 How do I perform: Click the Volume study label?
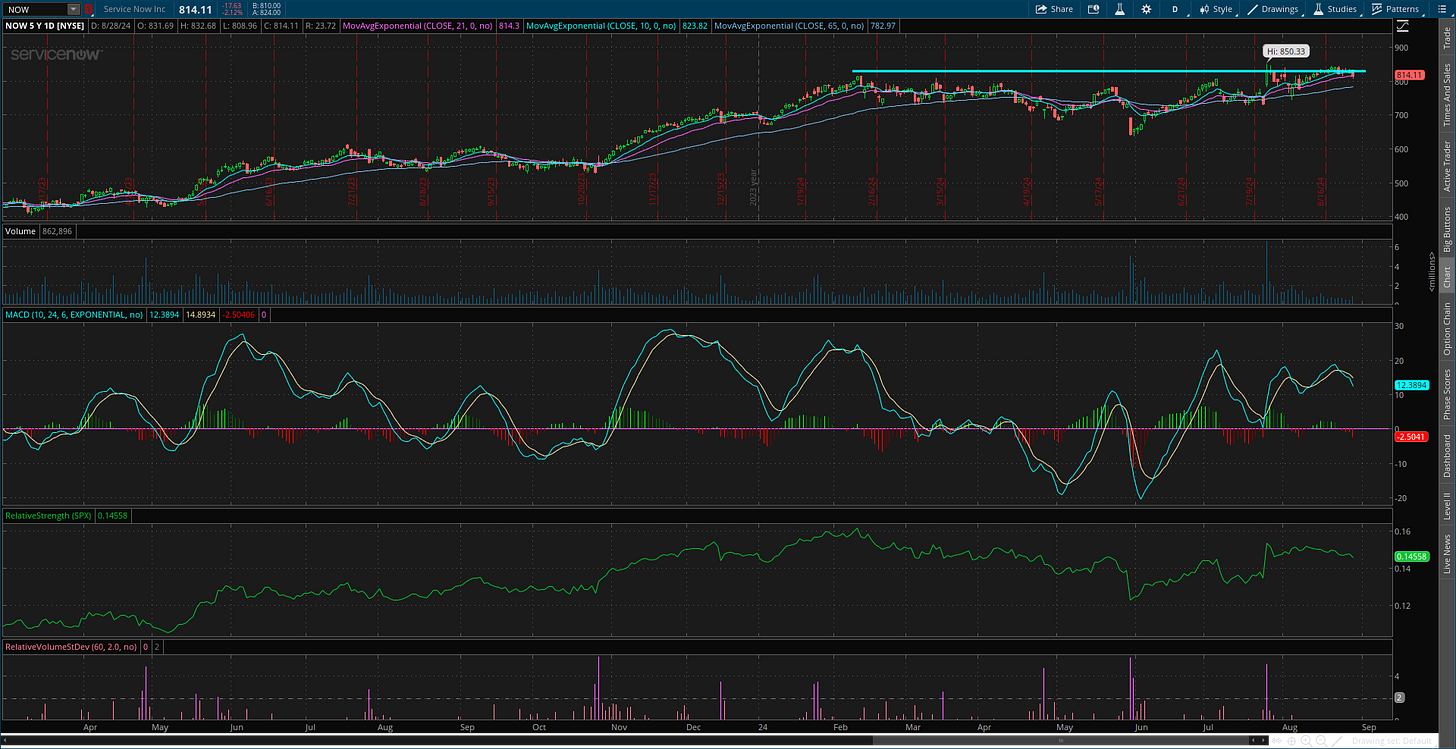point(21,231)
